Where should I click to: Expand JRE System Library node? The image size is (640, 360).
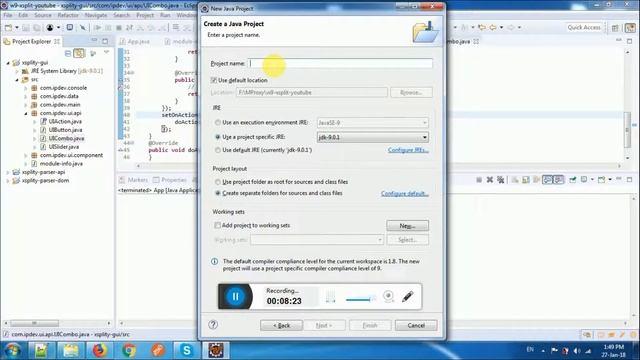click(x=17, y=71)
